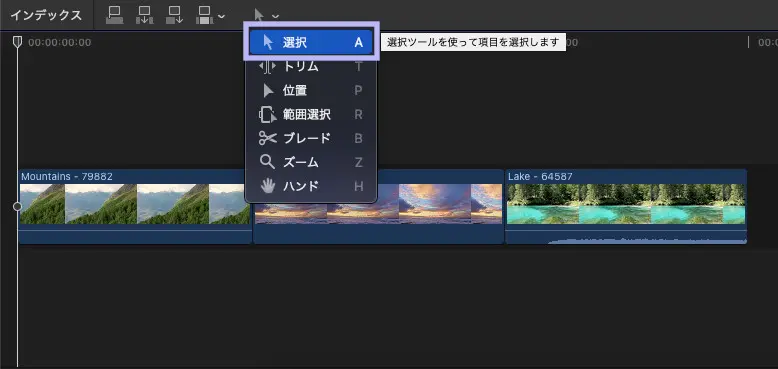Screen dimensions: 778x369
Task: Click the insert clip toolbar icon
Action: [145, 15]
